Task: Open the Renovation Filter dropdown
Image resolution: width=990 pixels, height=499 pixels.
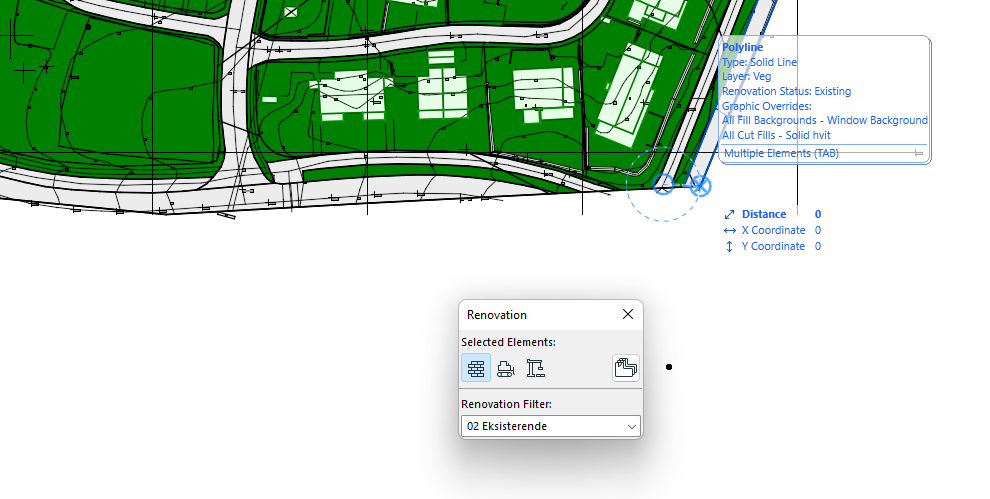Action: pyautogui.click(x=550, y=426)
